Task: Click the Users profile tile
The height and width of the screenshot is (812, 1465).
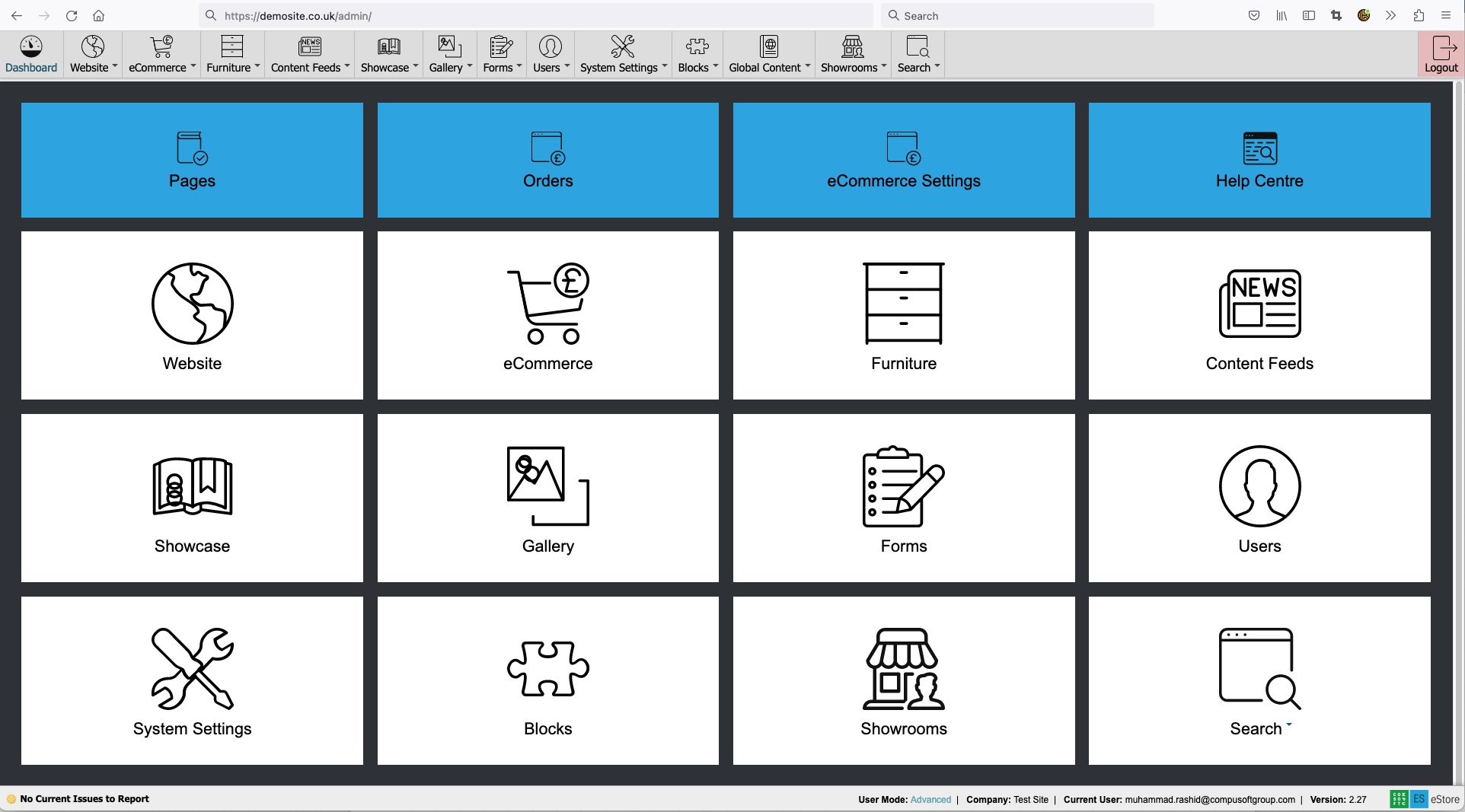Action: (1259, 498)
